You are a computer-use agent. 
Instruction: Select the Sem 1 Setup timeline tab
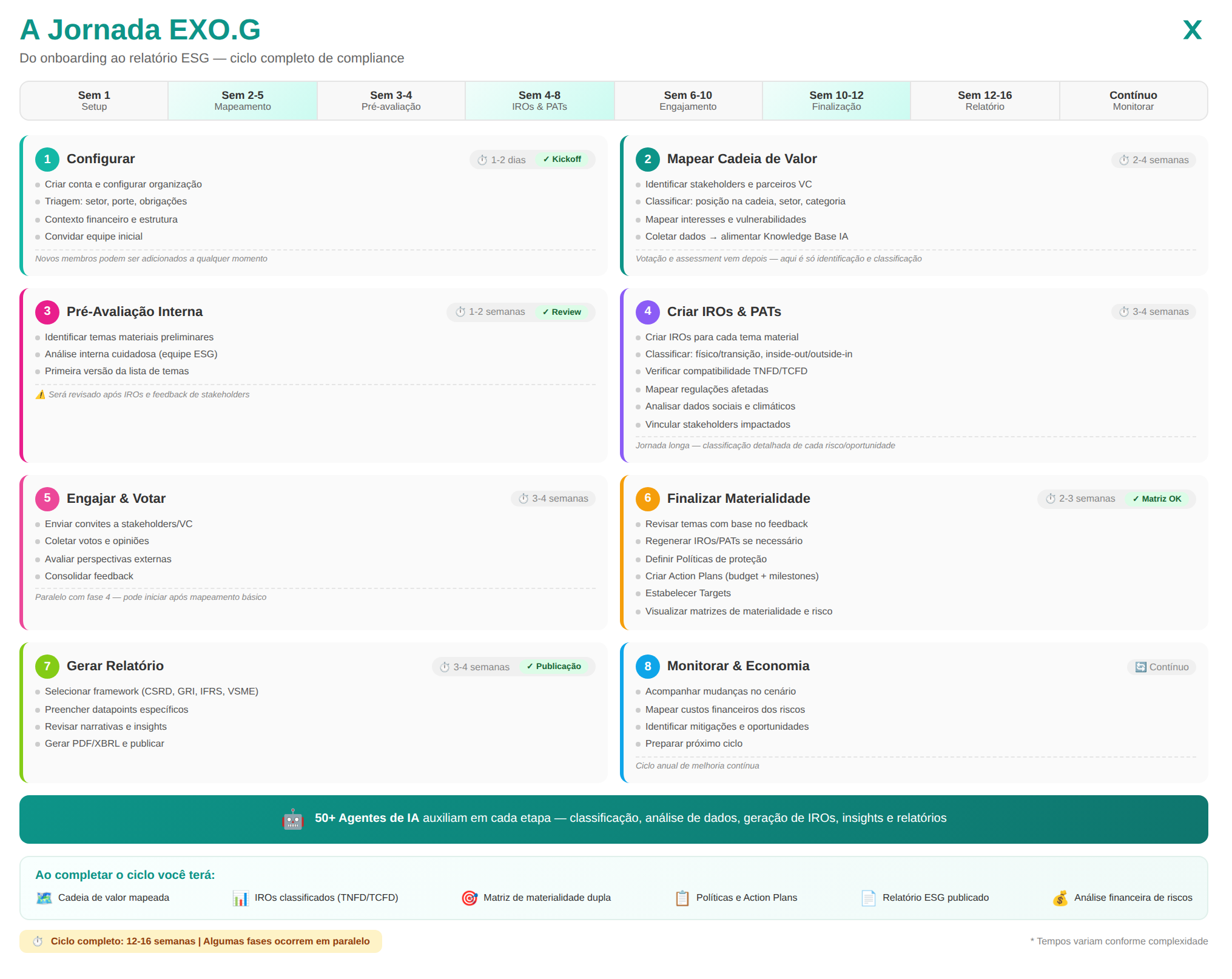tap(94, 101)
